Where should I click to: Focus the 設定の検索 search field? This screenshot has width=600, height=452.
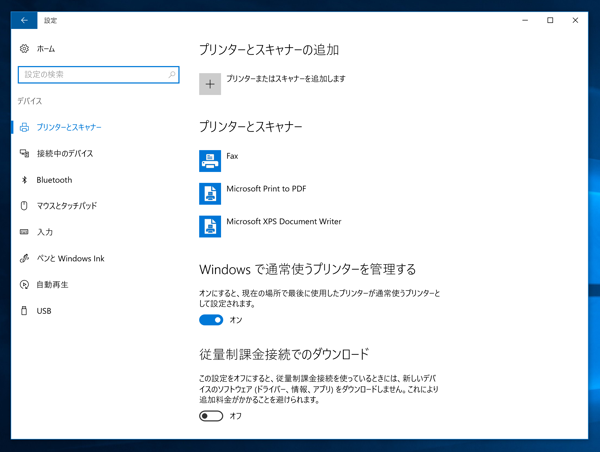pyautogui.click(x=99, y=75)
